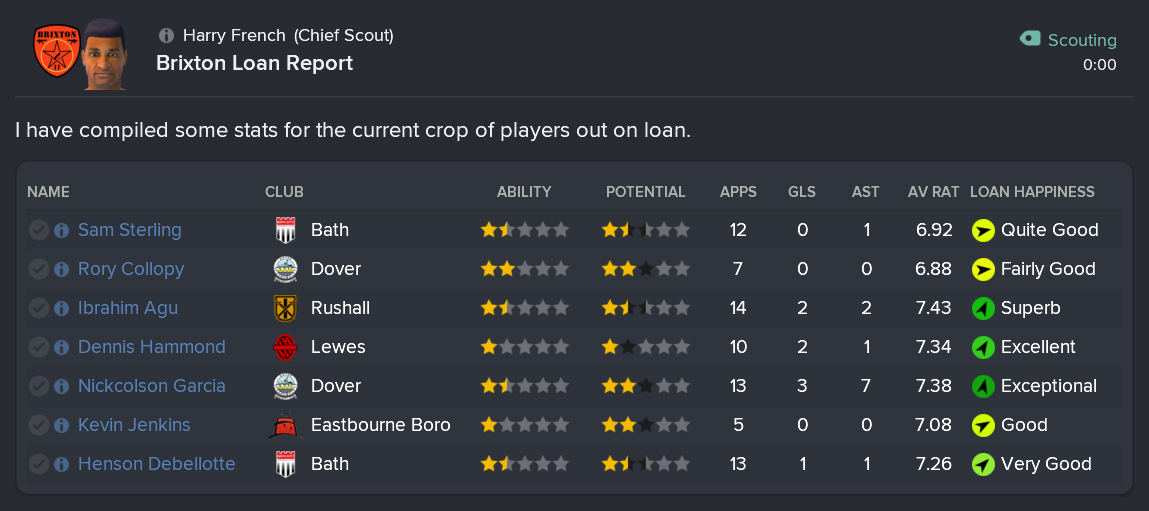Sort table by AV RAT column
1149x511 pixels.
[933, 192]
